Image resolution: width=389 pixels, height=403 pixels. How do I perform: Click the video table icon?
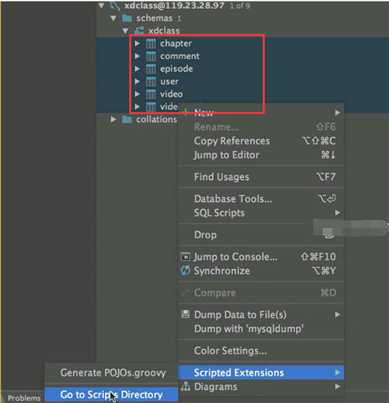(151, 94)
